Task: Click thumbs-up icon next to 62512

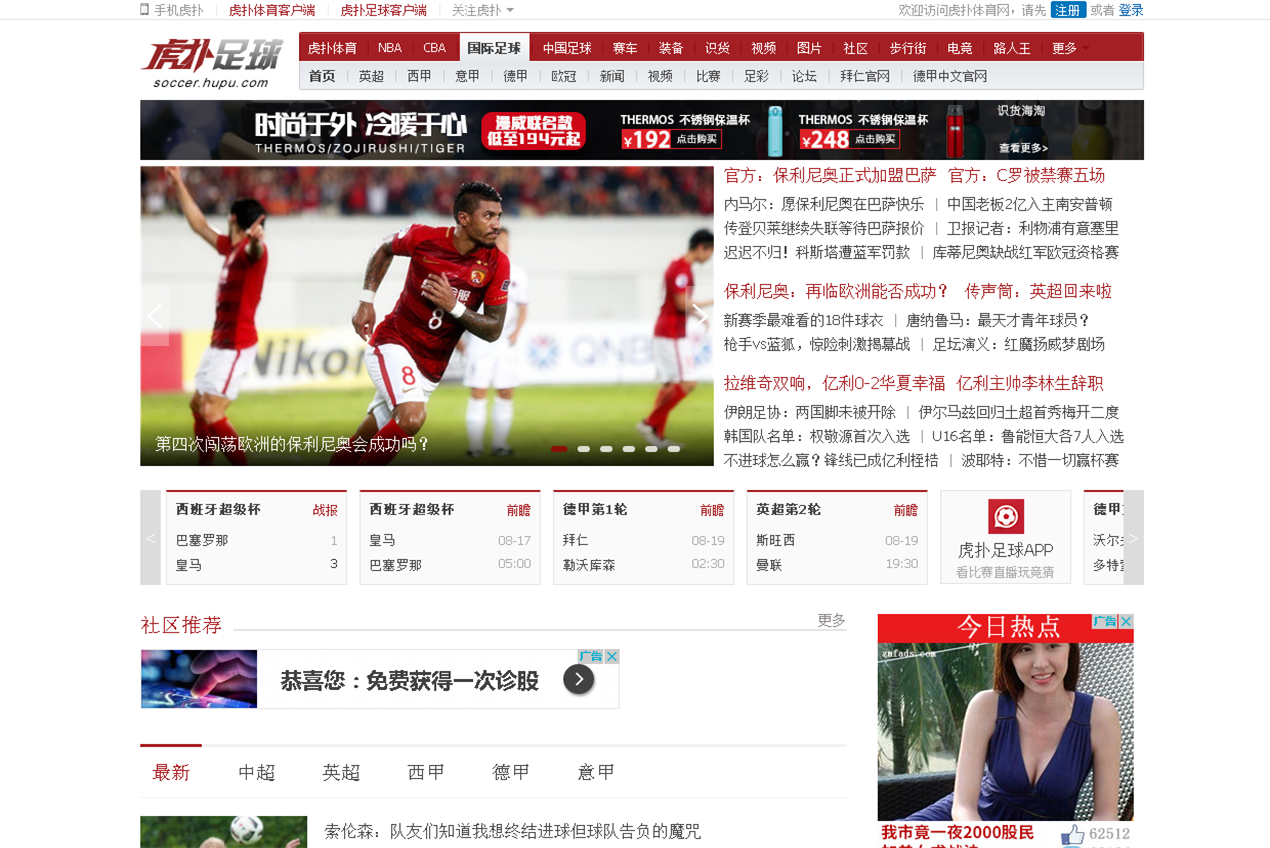Action: 1072,836
